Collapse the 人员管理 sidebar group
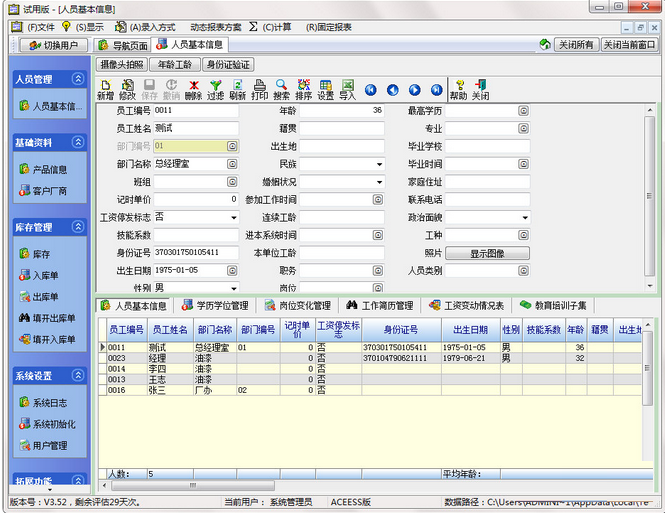 coord(78,78)
